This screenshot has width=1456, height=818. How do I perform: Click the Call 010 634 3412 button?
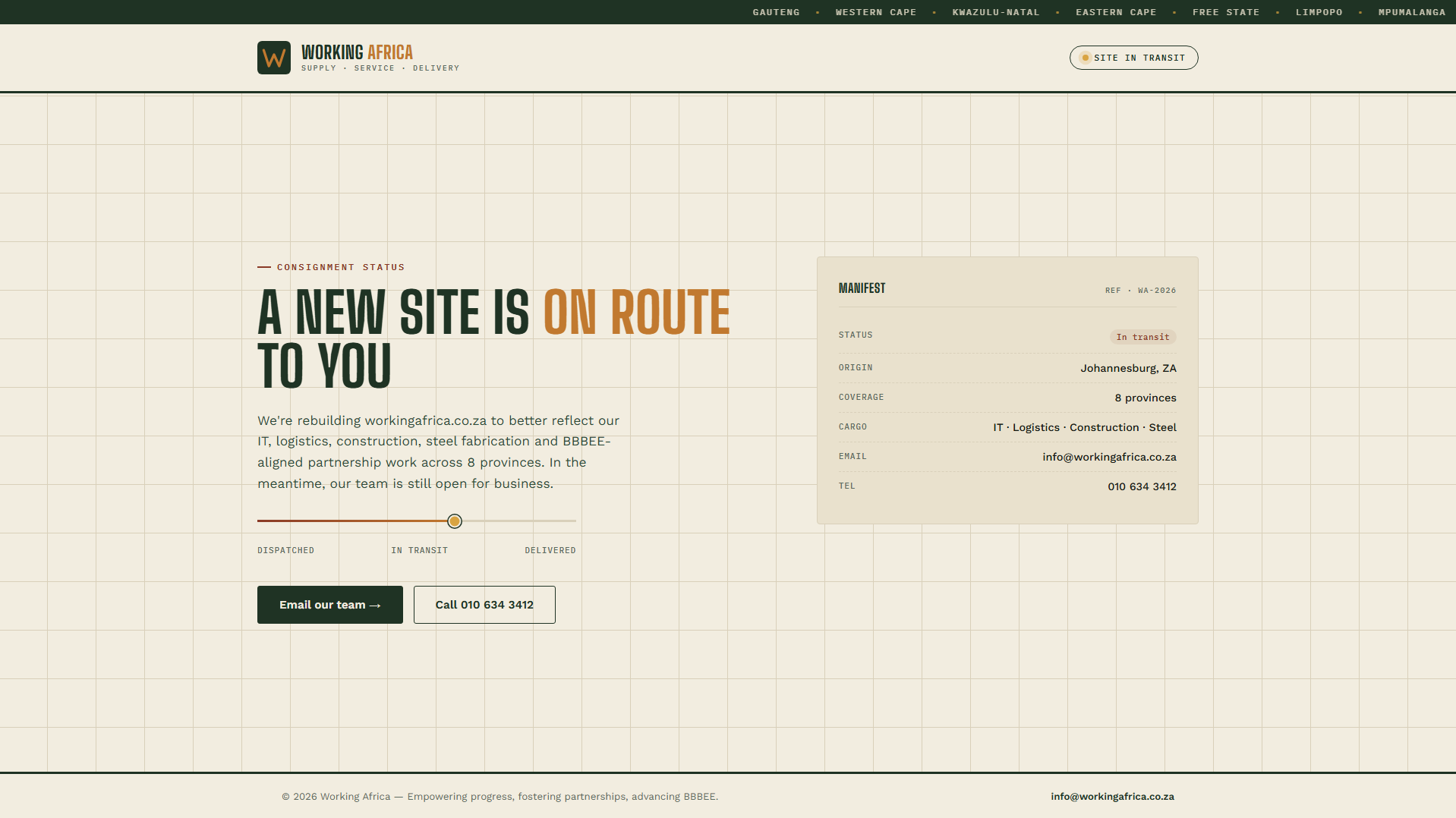[x=484, y=605]
